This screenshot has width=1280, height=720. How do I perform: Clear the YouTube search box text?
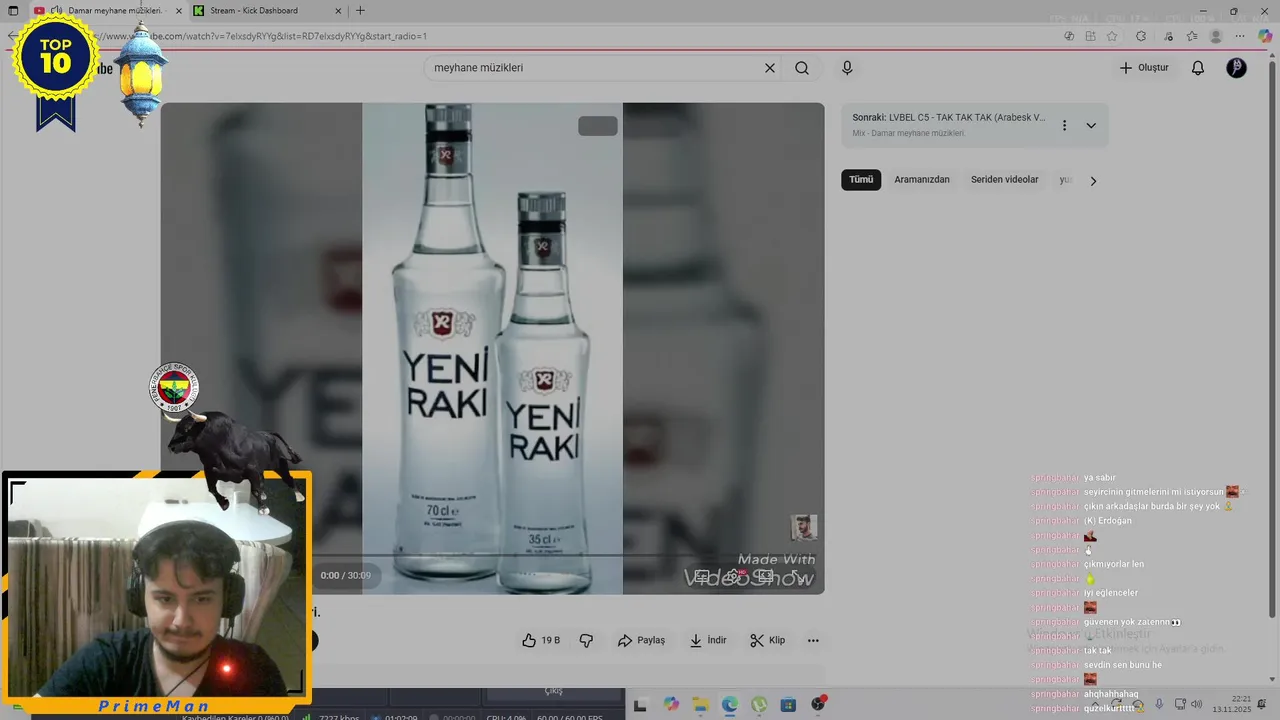point(769,68)
